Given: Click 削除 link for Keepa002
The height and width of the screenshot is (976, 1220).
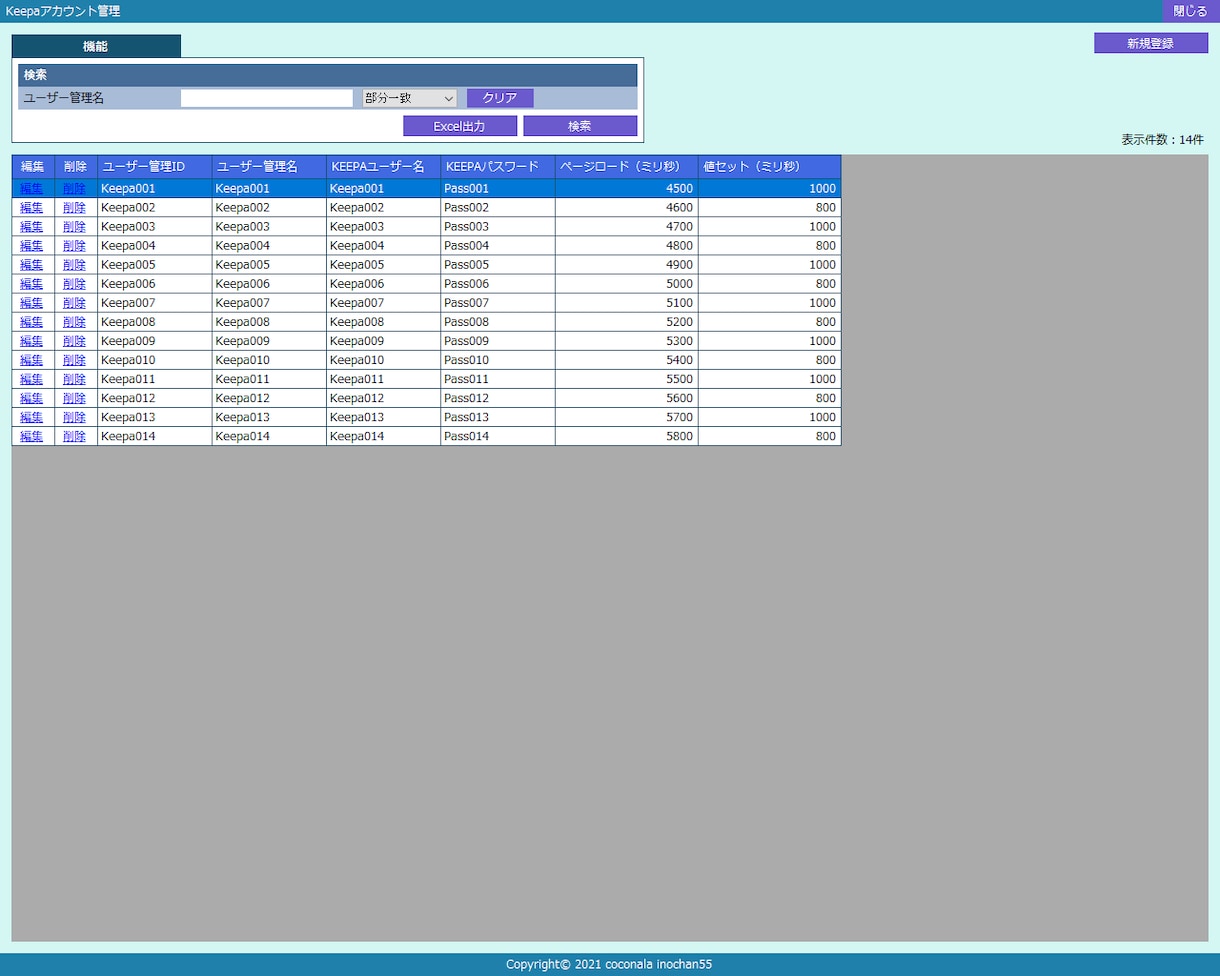Looking at the screenshot, I should click(75, 207).
